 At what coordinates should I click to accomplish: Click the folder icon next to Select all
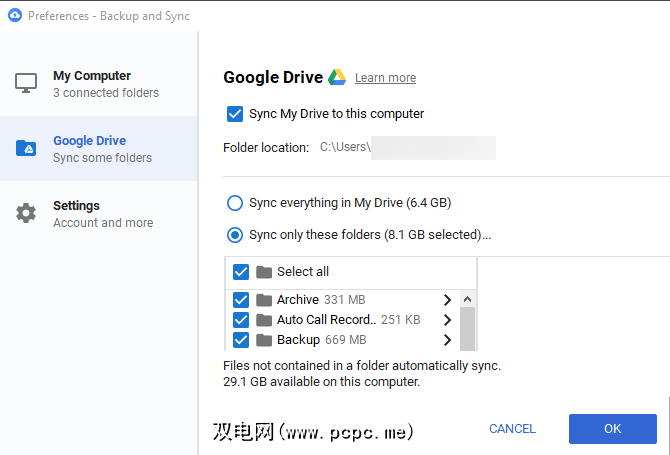[264, 272]
